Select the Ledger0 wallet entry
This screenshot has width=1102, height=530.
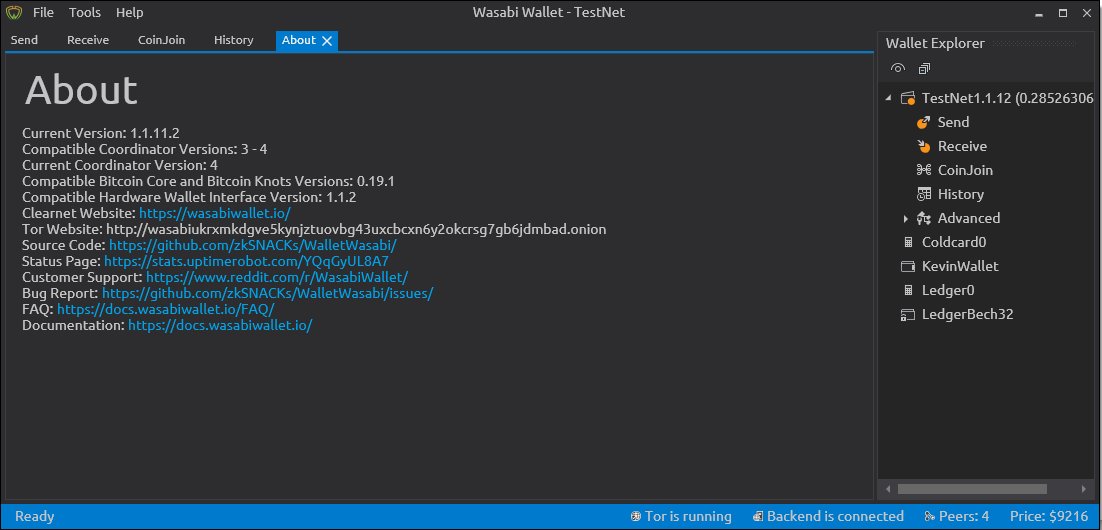pyautogui.click(x=948, y=290)
